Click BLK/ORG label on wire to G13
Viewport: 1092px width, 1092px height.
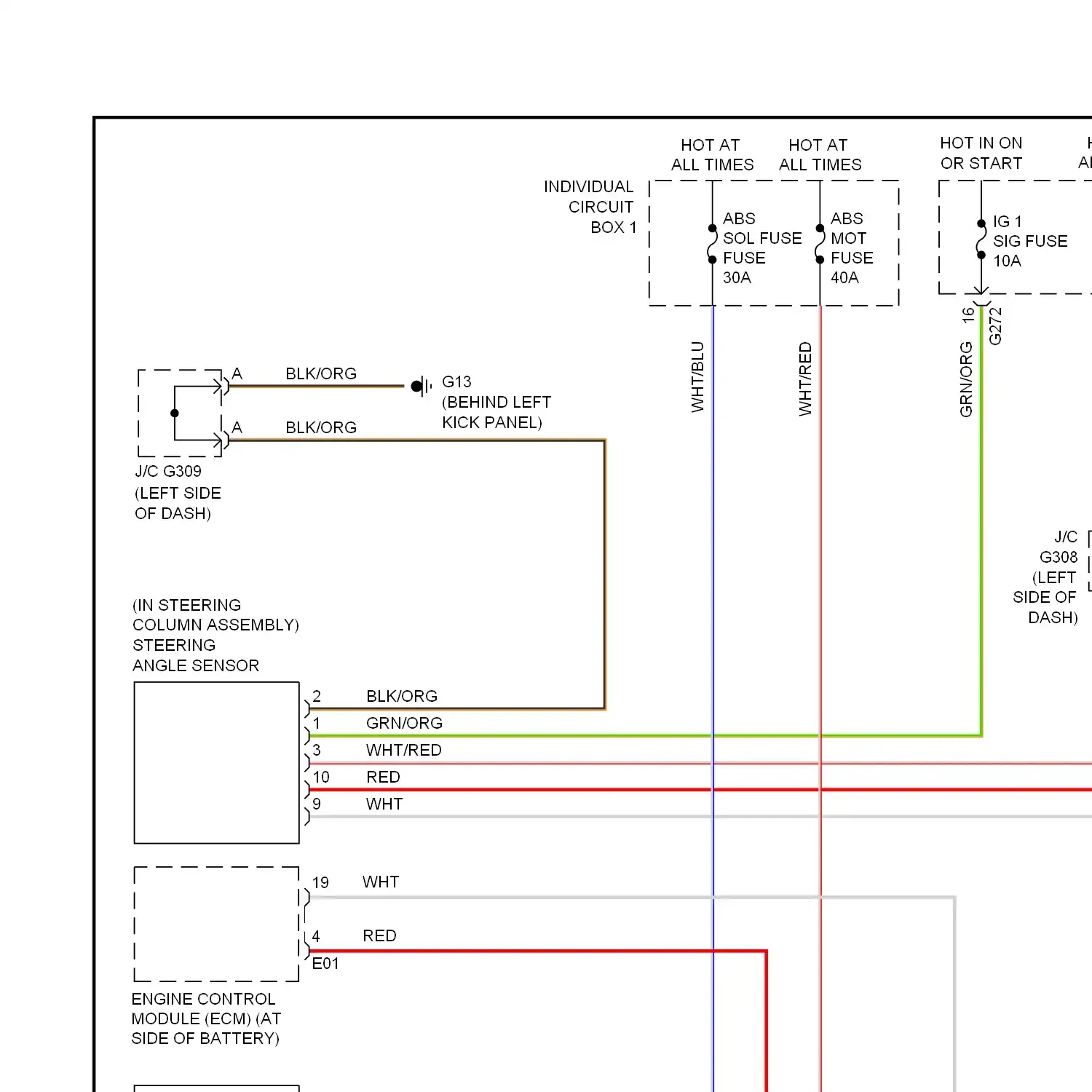tap(321, 374)
